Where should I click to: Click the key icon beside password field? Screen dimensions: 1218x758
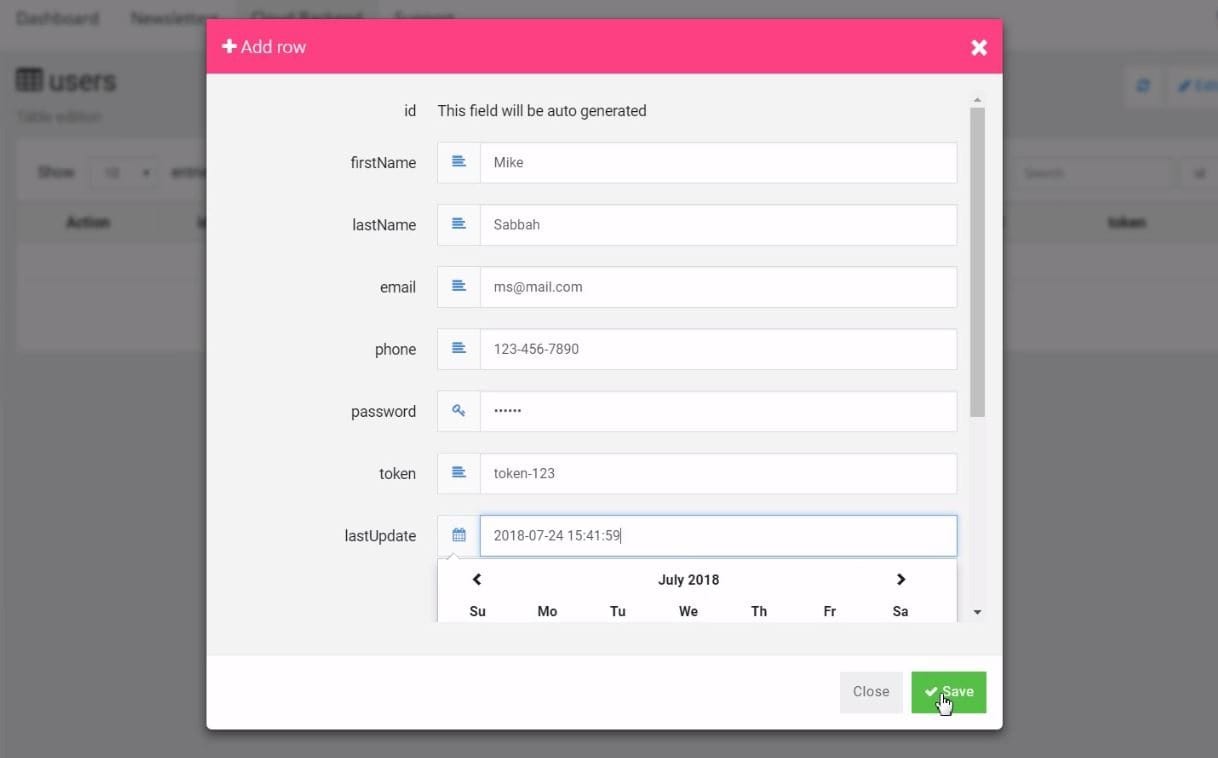459,411
